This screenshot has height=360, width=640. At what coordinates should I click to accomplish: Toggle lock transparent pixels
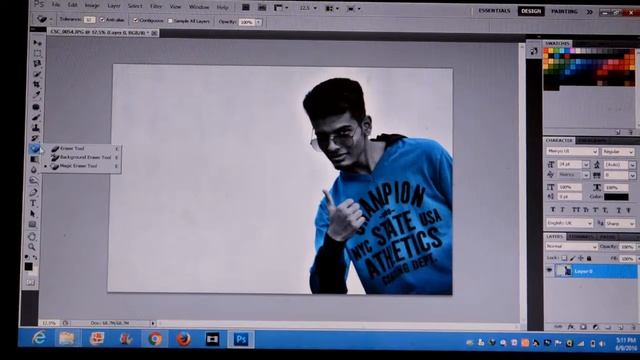point(564,258)
